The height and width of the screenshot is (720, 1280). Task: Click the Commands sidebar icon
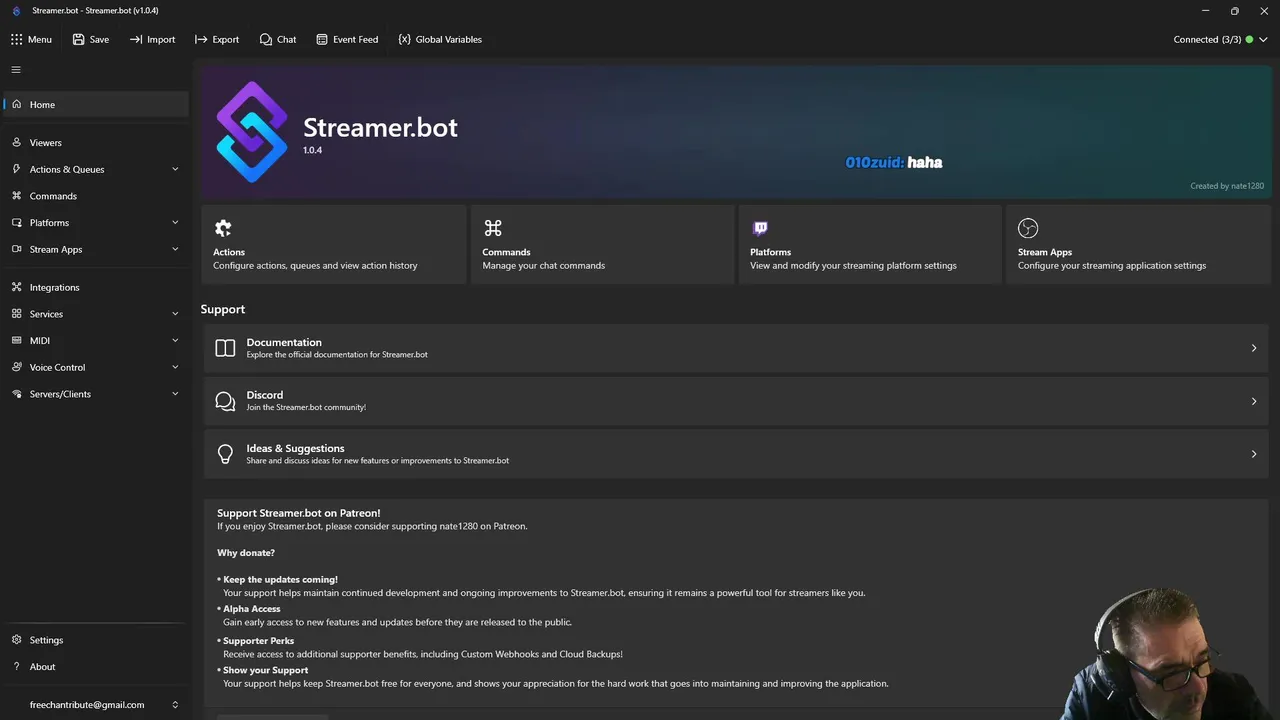click(16, 196)
